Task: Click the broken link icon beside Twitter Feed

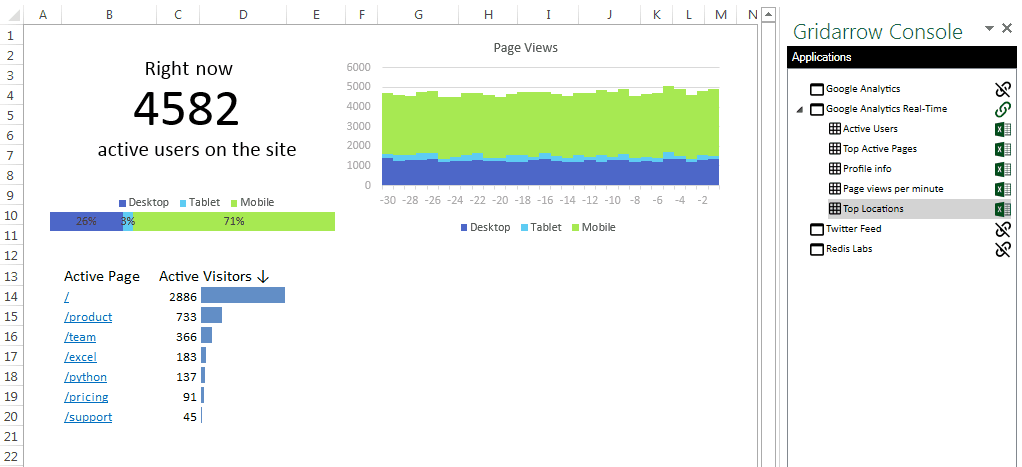Action: (1002, 229)
